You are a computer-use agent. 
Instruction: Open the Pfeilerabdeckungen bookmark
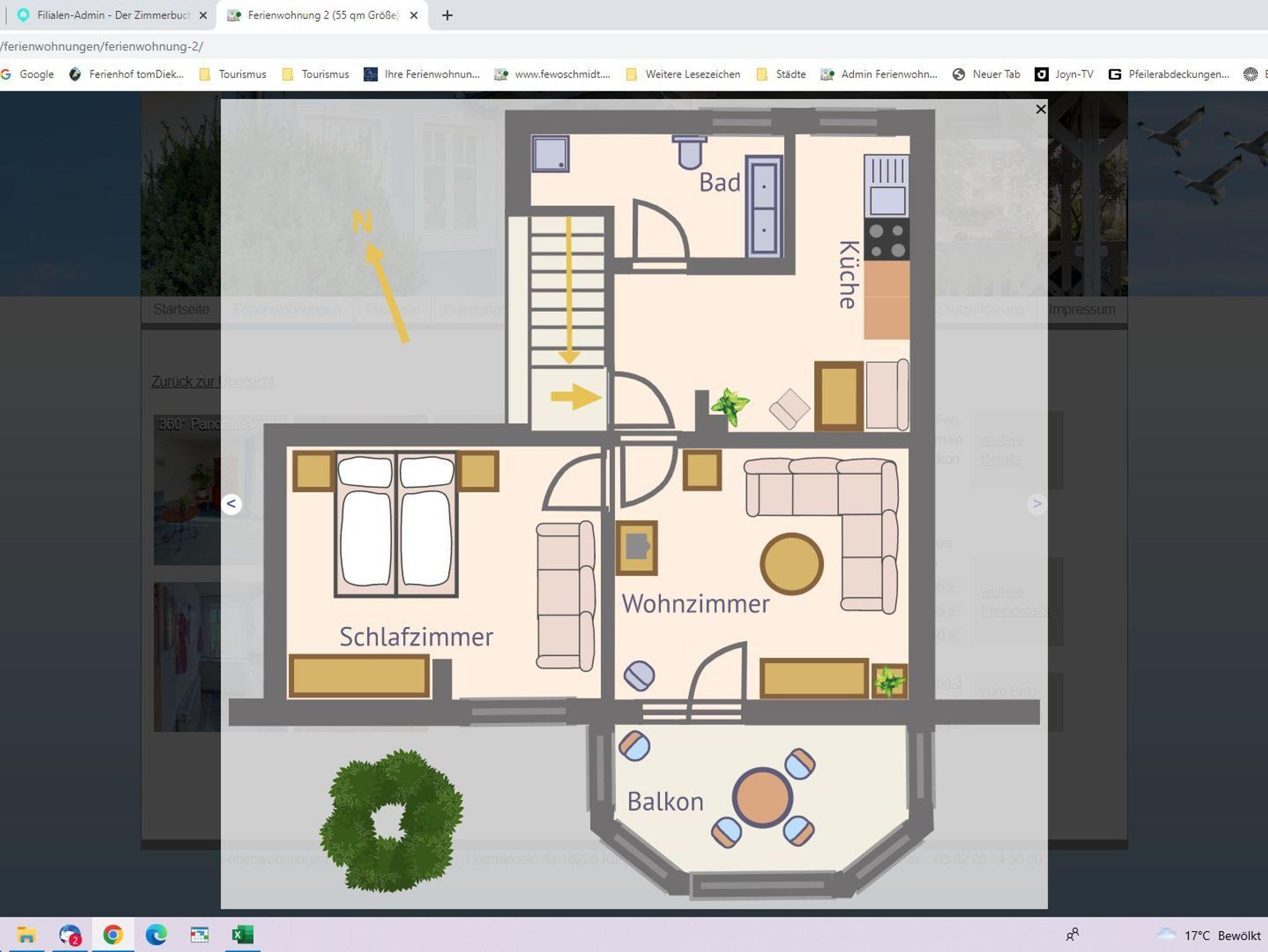tap(1169, 74)
